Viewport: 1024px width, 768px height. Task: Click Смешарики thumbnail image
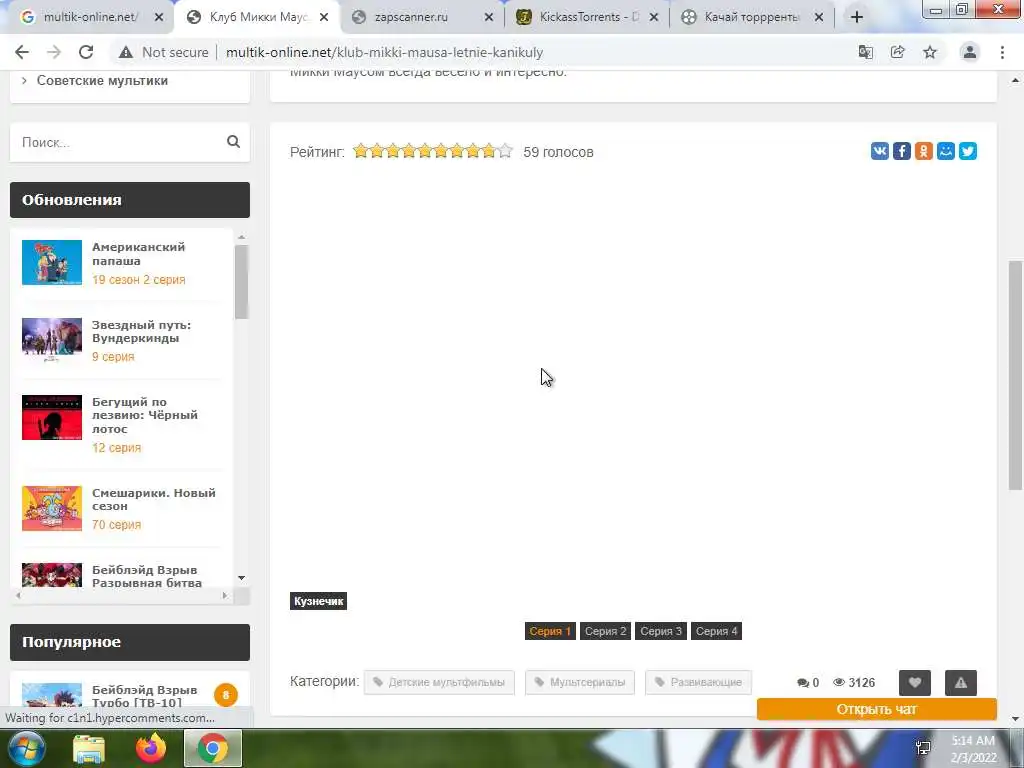coord(52,508)
